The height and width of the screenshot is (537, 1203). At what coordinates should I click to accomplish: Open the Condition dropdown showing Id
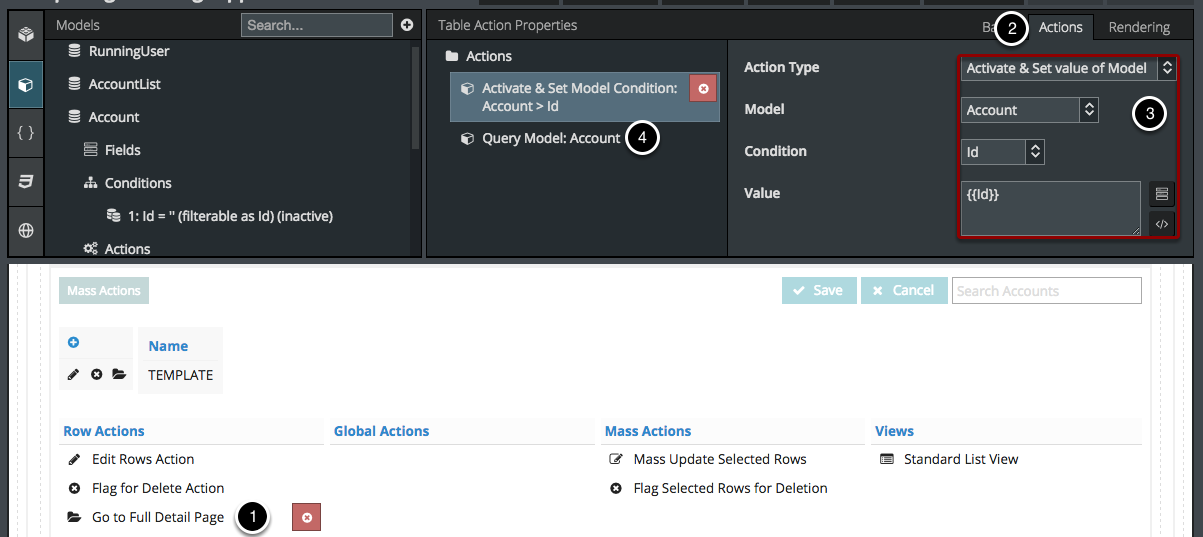click(x=1003, y=152)
